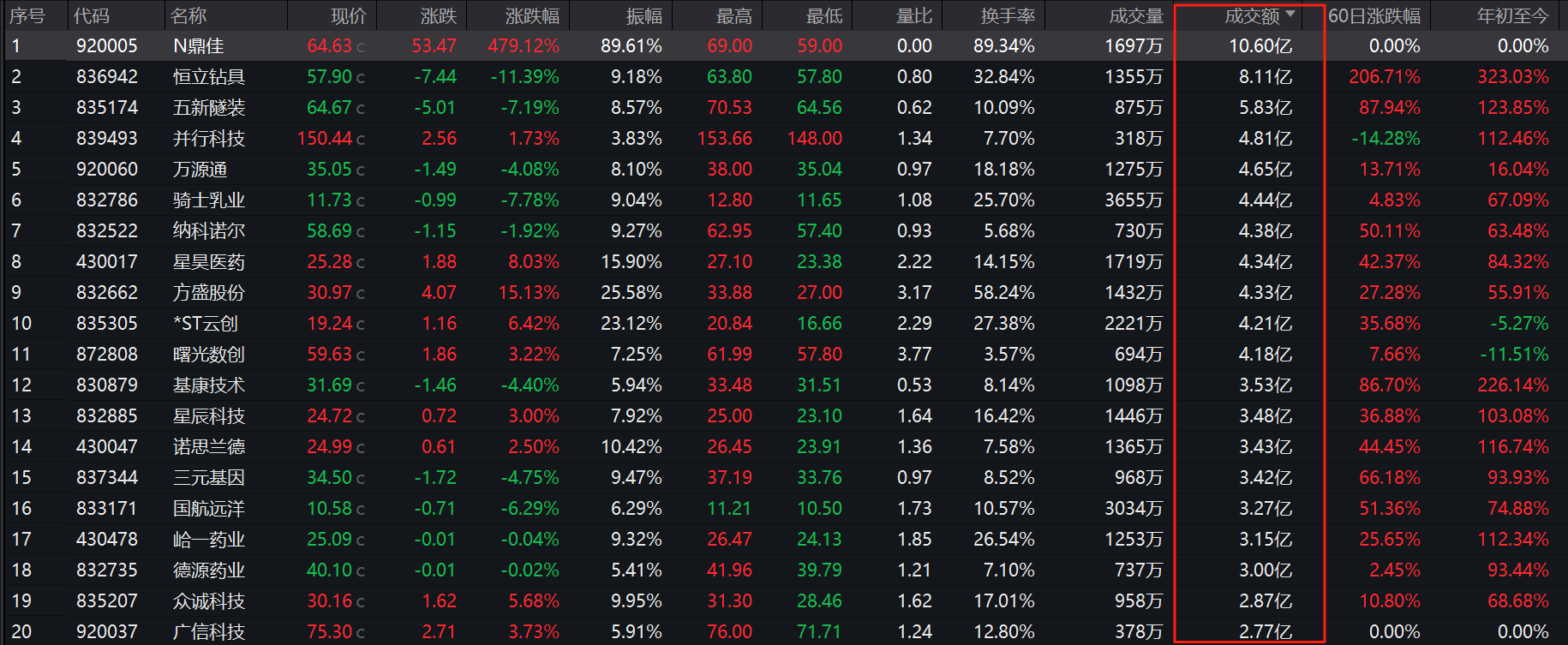
Task: Click stock code 920060
Action: [x=107, y=170]
